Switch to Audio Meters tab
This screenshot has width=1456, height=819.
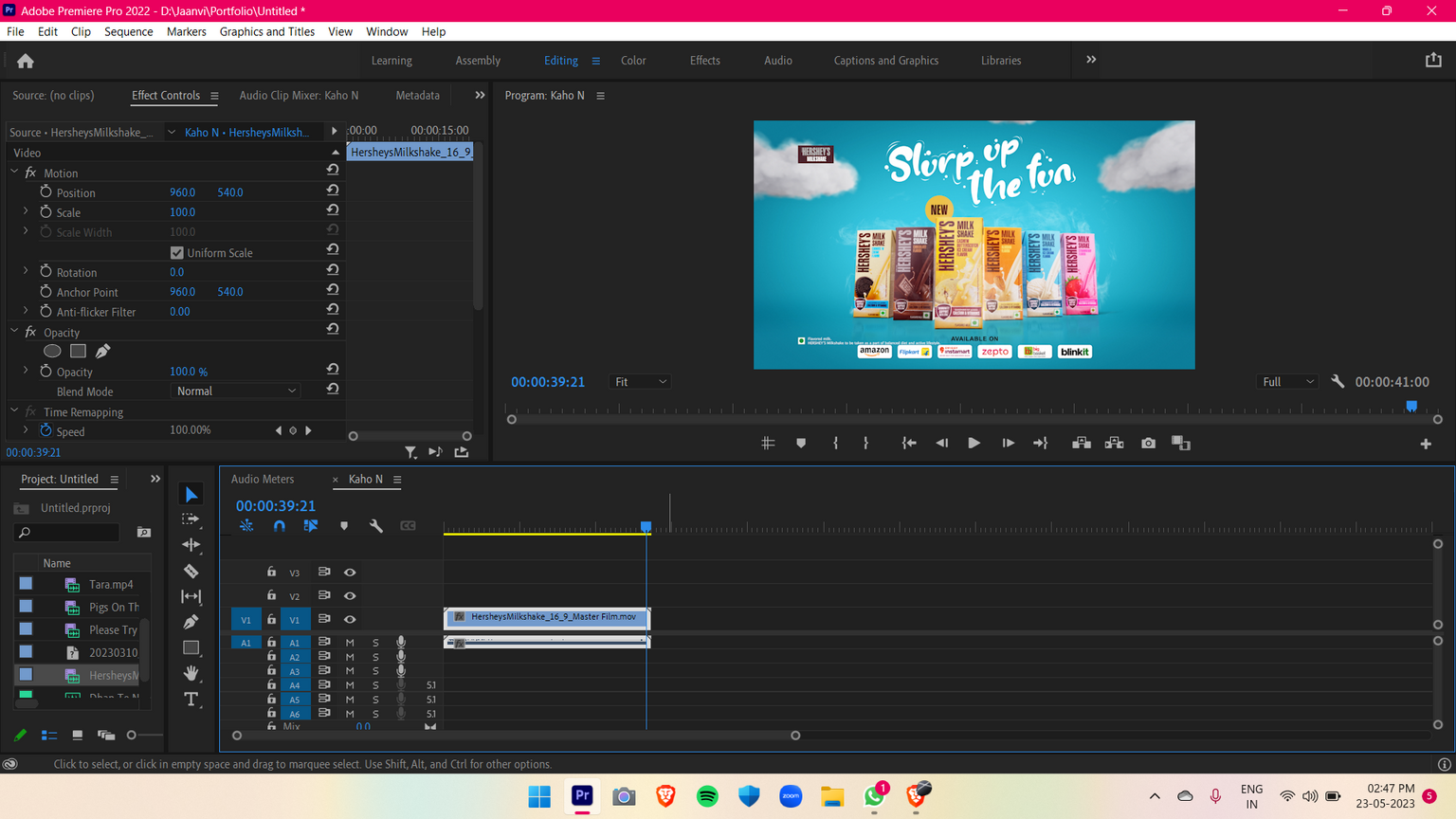tap(263, 479)
